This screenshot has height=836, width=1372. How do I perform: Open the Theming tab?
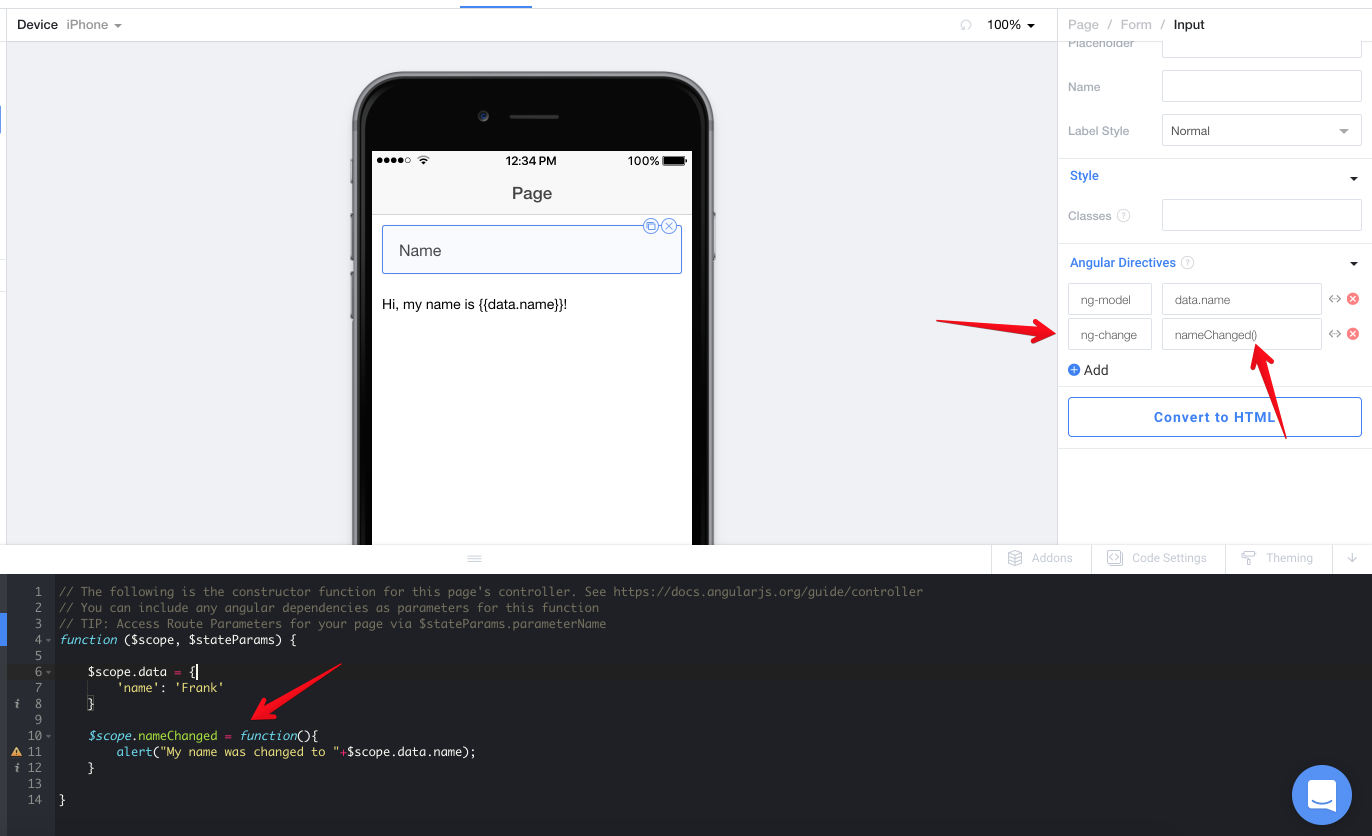point(1277,558)
